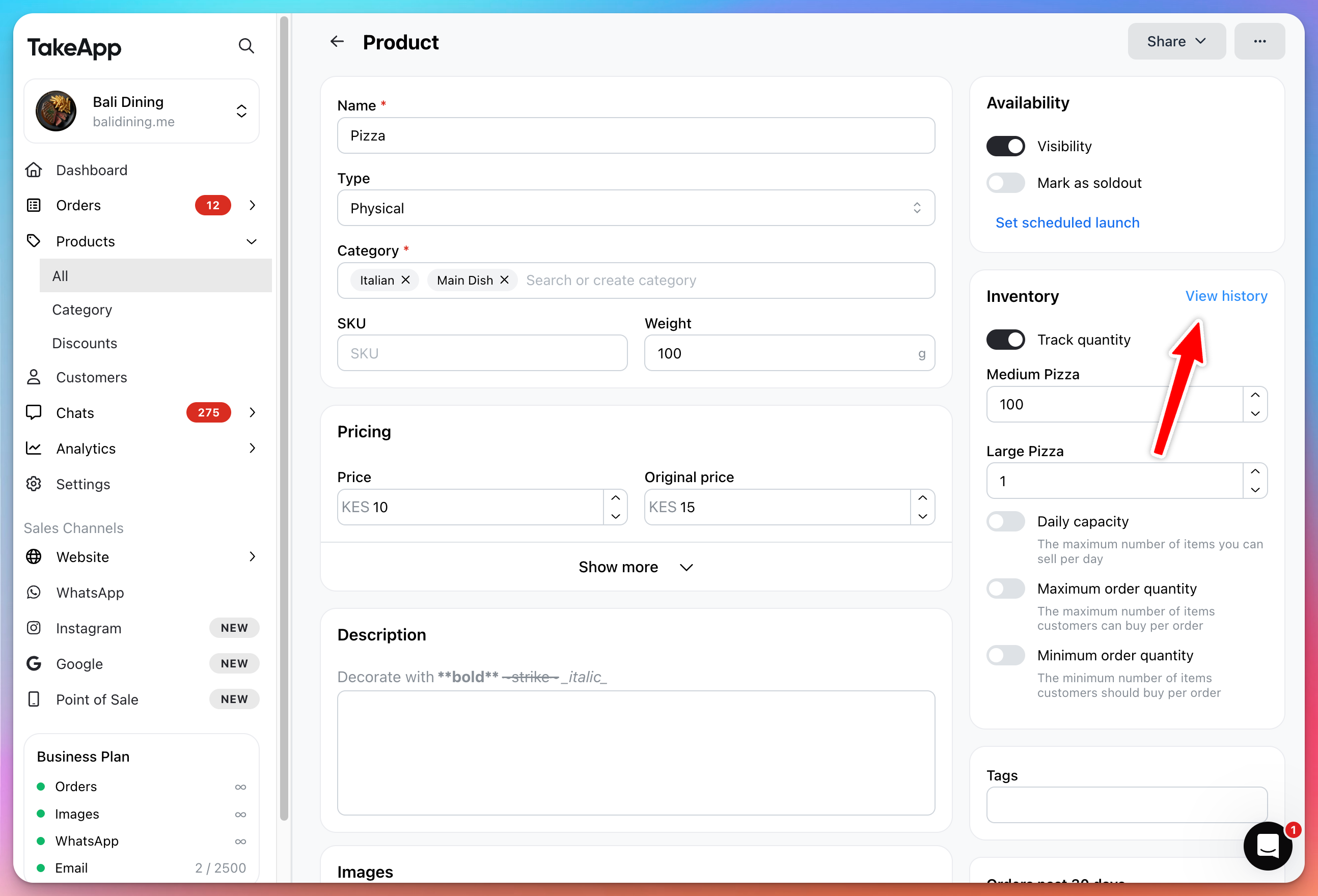Click the View history link
Screen dimensions: 1318x896
pyautogui.click(x=1226, y=296)
